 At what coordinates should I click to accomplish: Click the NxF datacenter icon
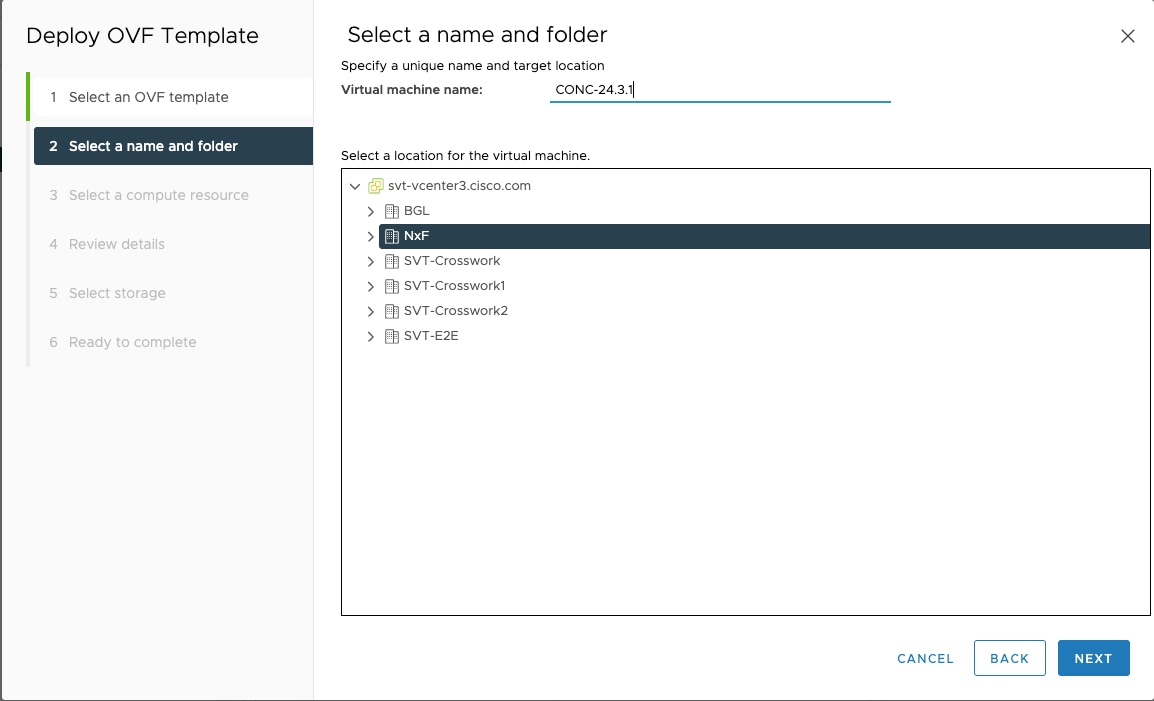click(x=392, y=236)
